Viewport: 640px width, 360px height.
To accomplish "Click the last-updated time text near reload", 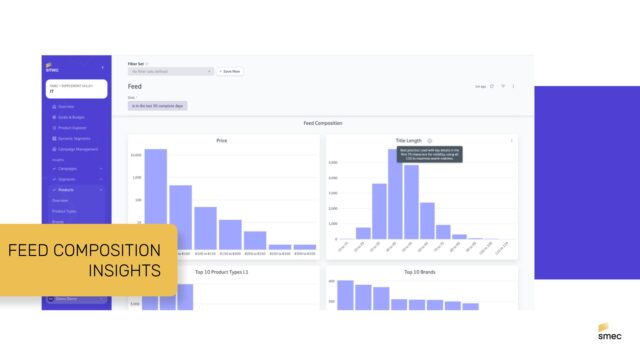I will pos(480,87).
